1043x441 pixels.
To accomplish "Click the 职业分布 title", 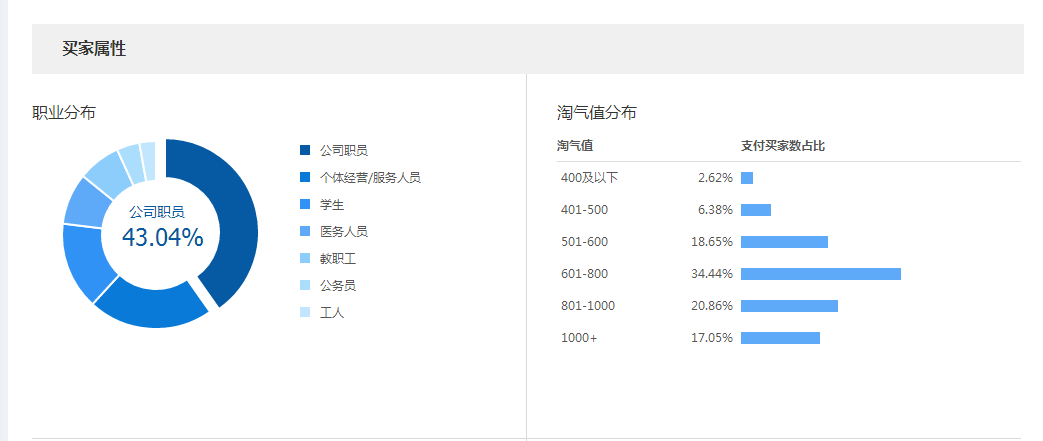I will 64,113.
